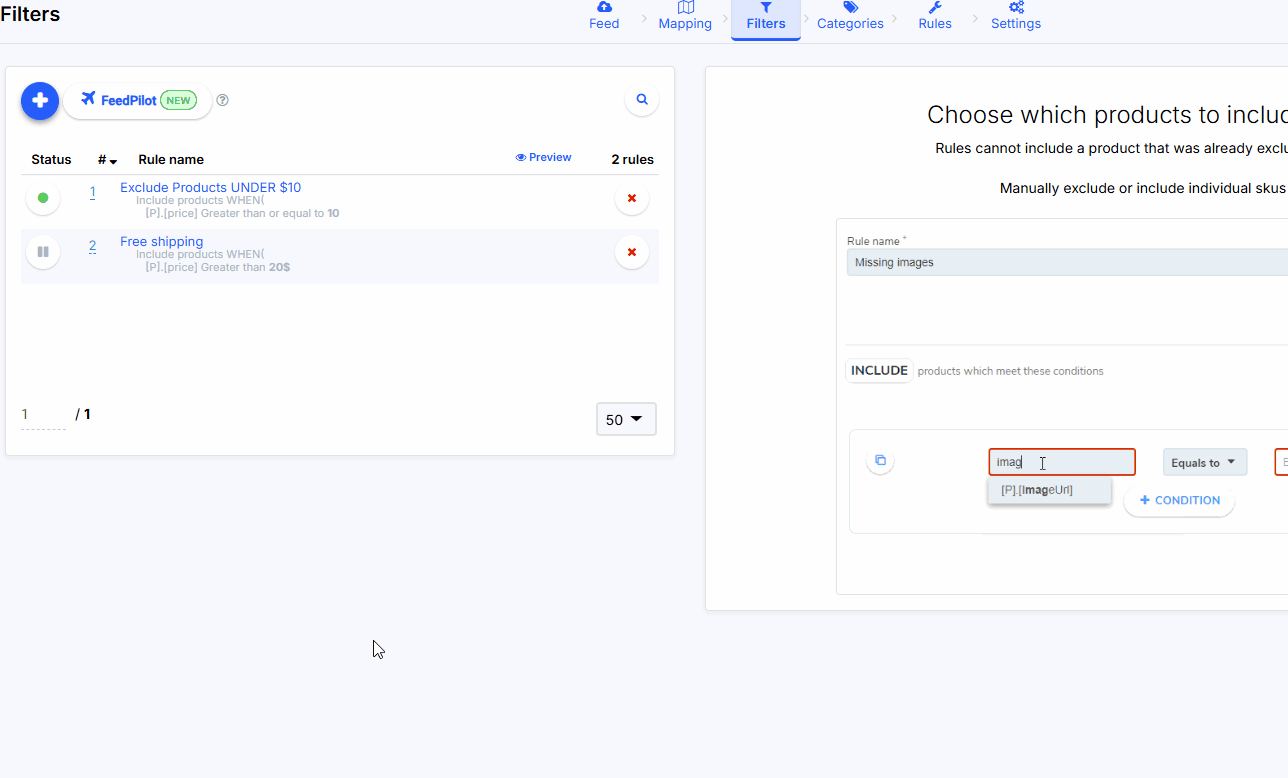Toggle paused status of Free shipping rule
Screen dimensions: 1288x778
coord(43,252)
